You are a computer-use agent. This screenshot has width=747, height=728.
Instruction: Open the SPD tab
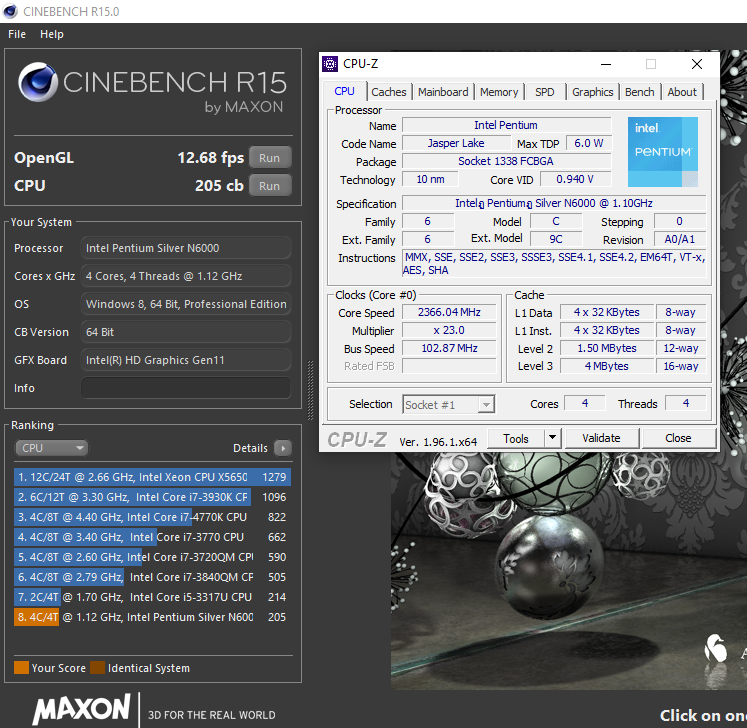(x=545, y=92)
